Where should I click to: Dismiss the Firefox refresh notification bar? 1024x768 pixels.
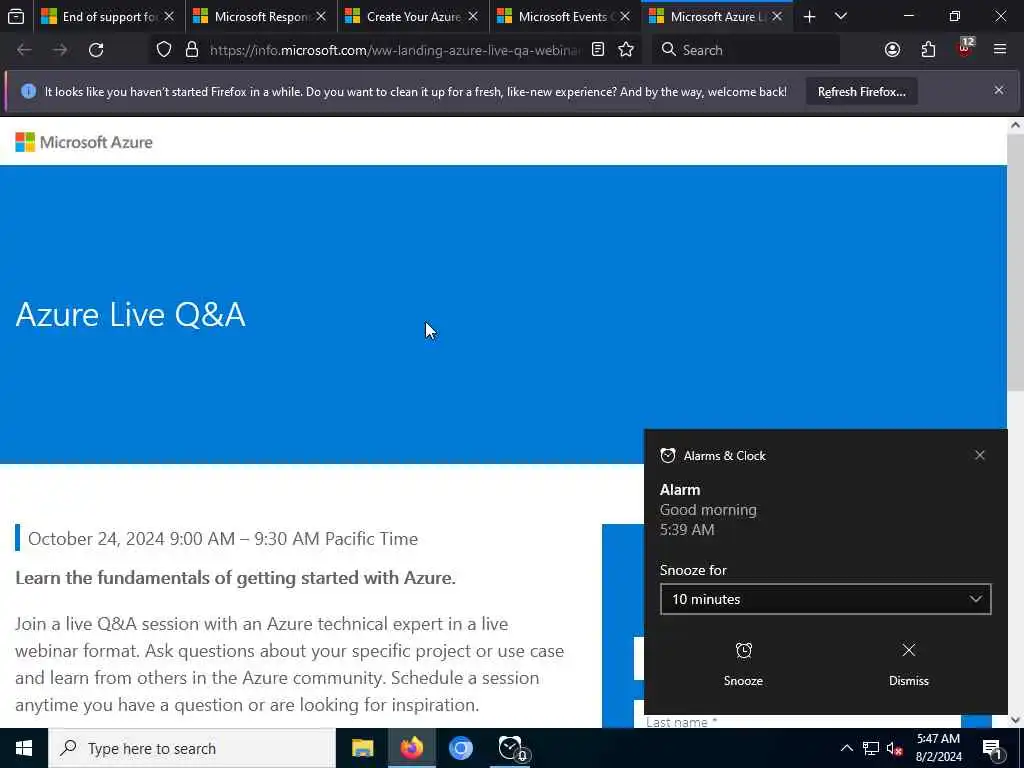[999, 90]
